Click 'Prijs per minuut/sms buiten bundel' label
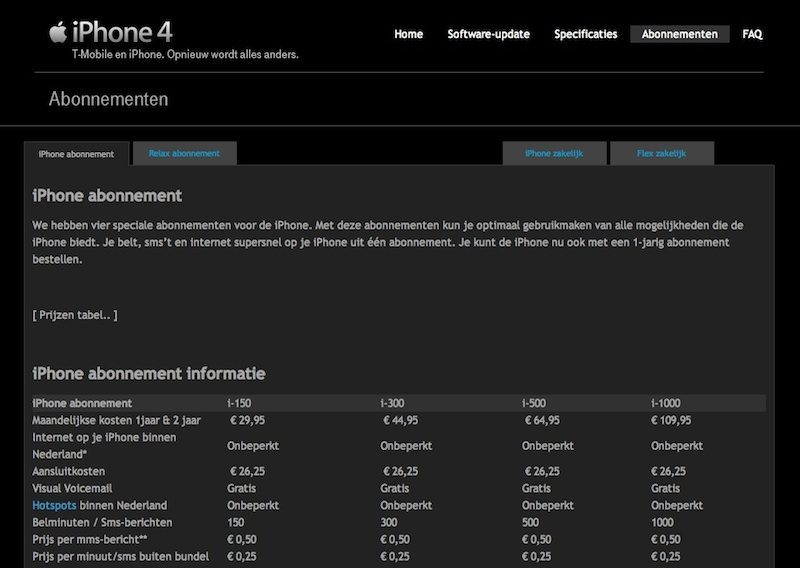Image resolution: width=800 pixels, height=568 pixels. [x=120, y=556]
